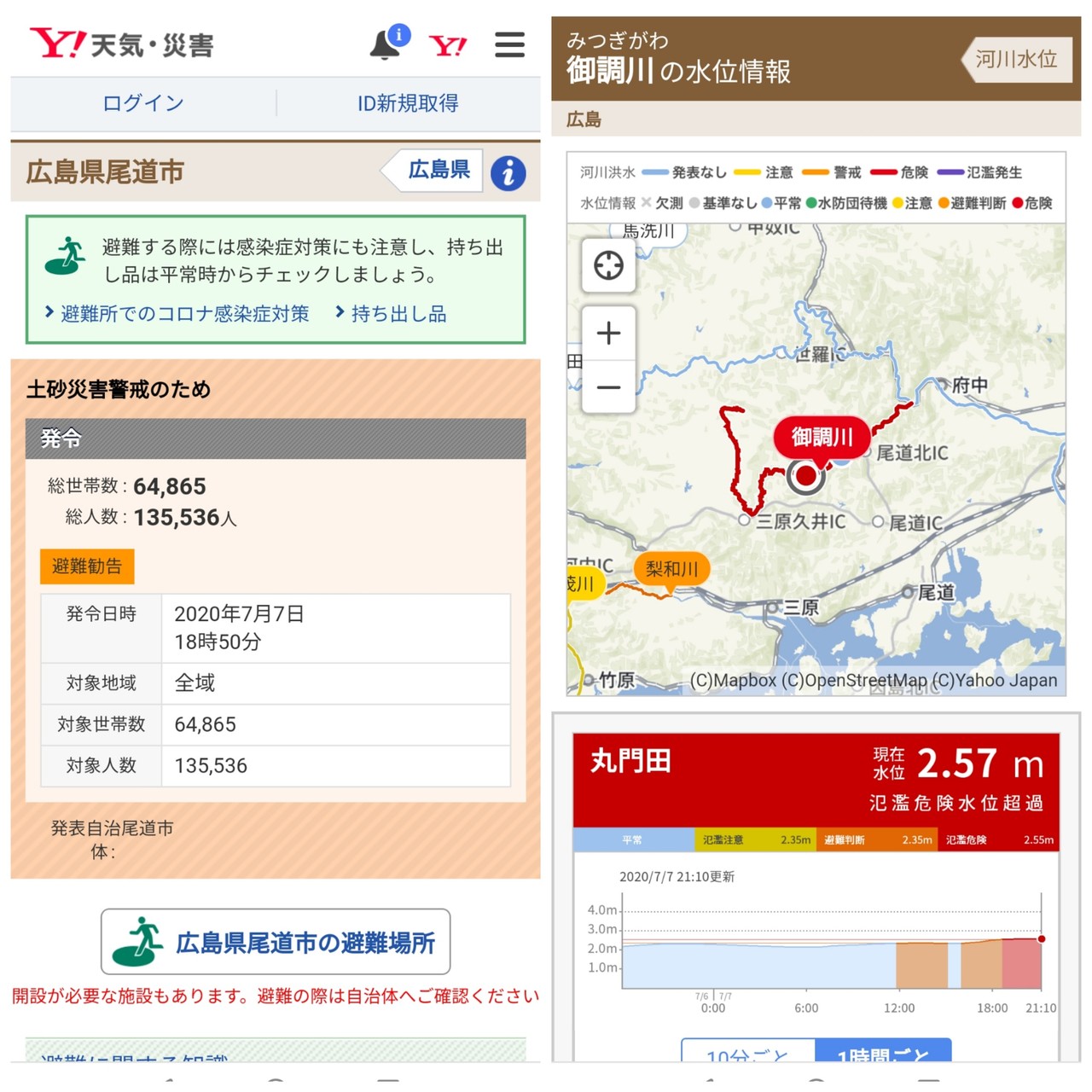Zoom in on the river map
The image size is (1092, 1092).
[x=608, y=333]
